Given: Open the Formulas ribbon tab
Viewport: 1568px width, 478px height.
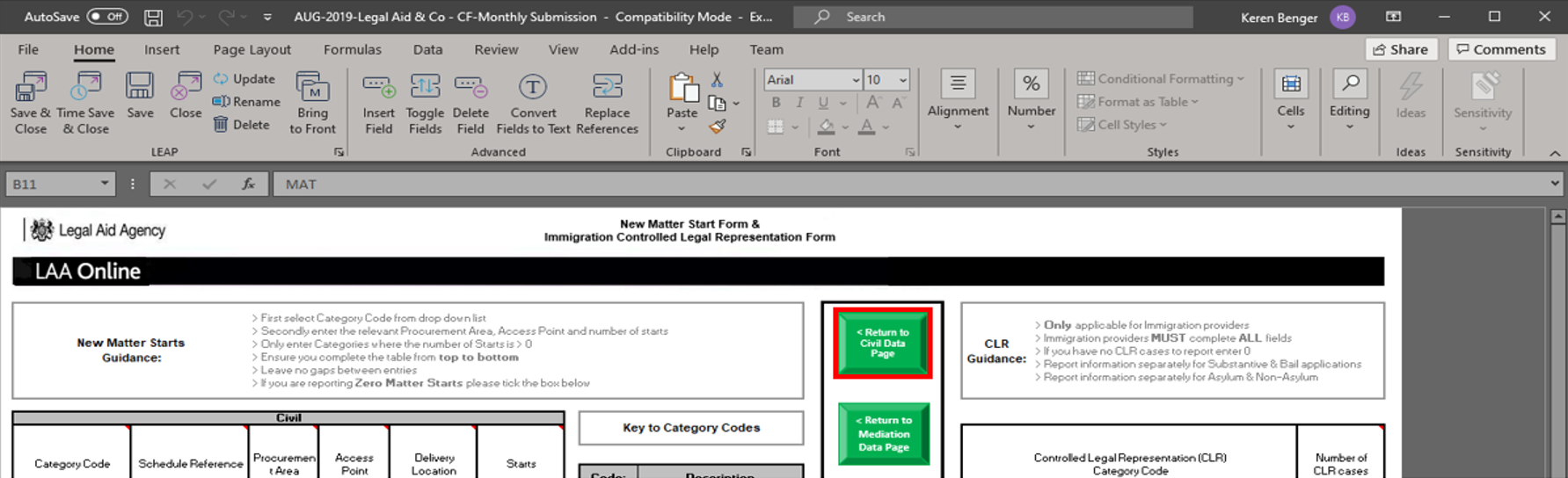Looking at the screenshot, I should (x=352, y=50).
